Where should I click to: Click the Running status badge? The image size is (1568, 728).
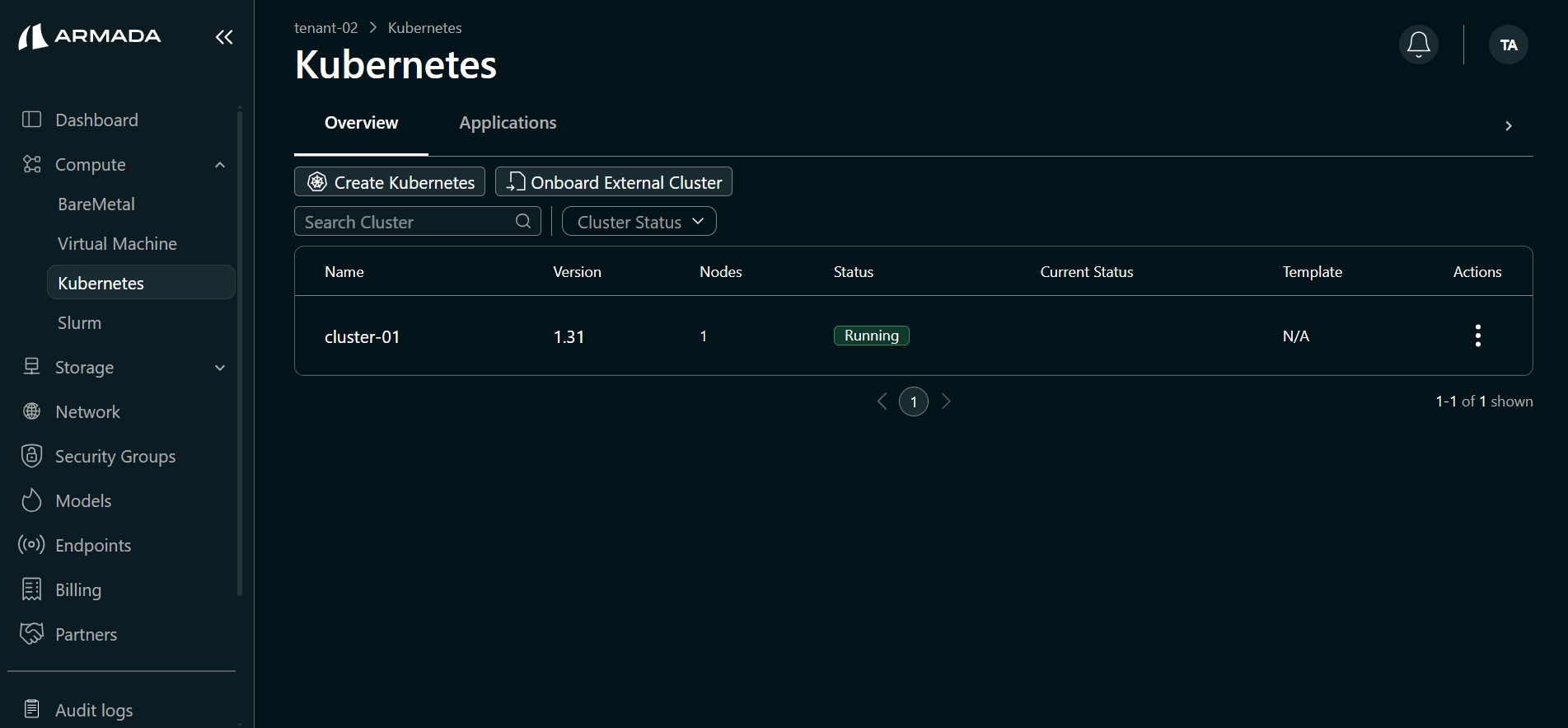[872, 336]
